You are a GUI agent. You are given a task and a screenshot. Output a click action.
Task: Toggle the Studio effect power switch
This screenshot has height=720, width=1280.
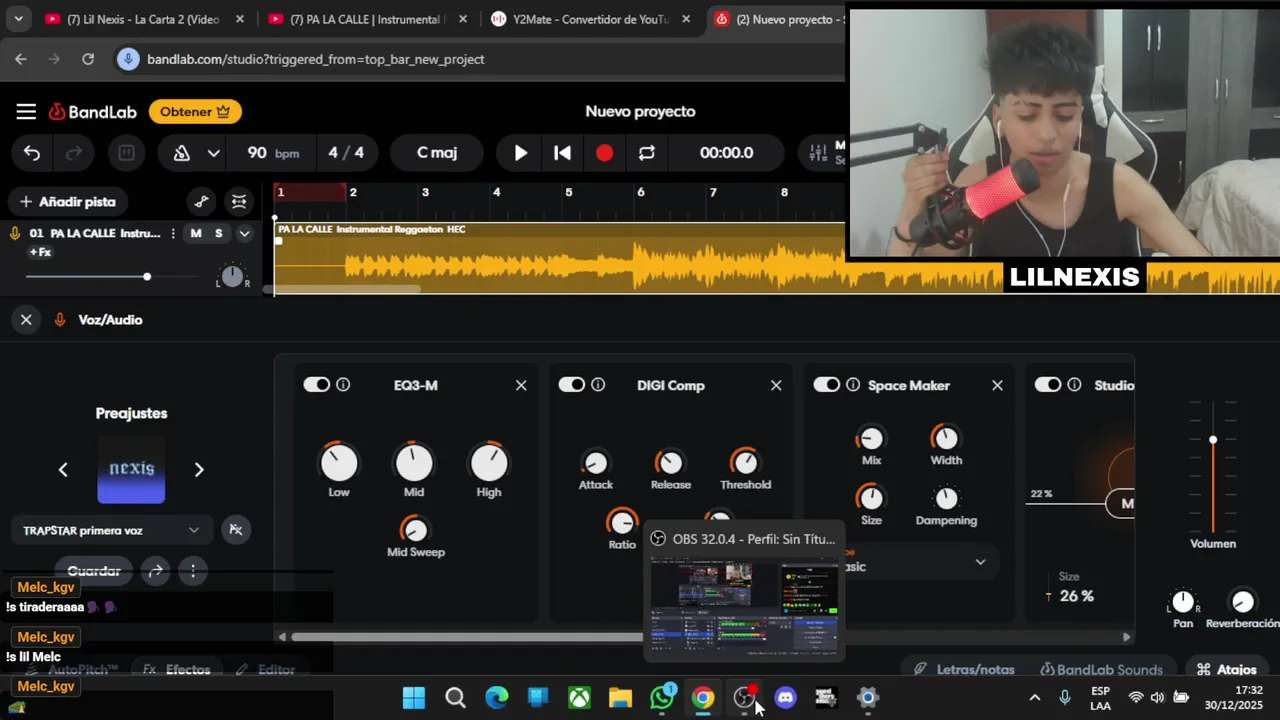[1047, 385]
